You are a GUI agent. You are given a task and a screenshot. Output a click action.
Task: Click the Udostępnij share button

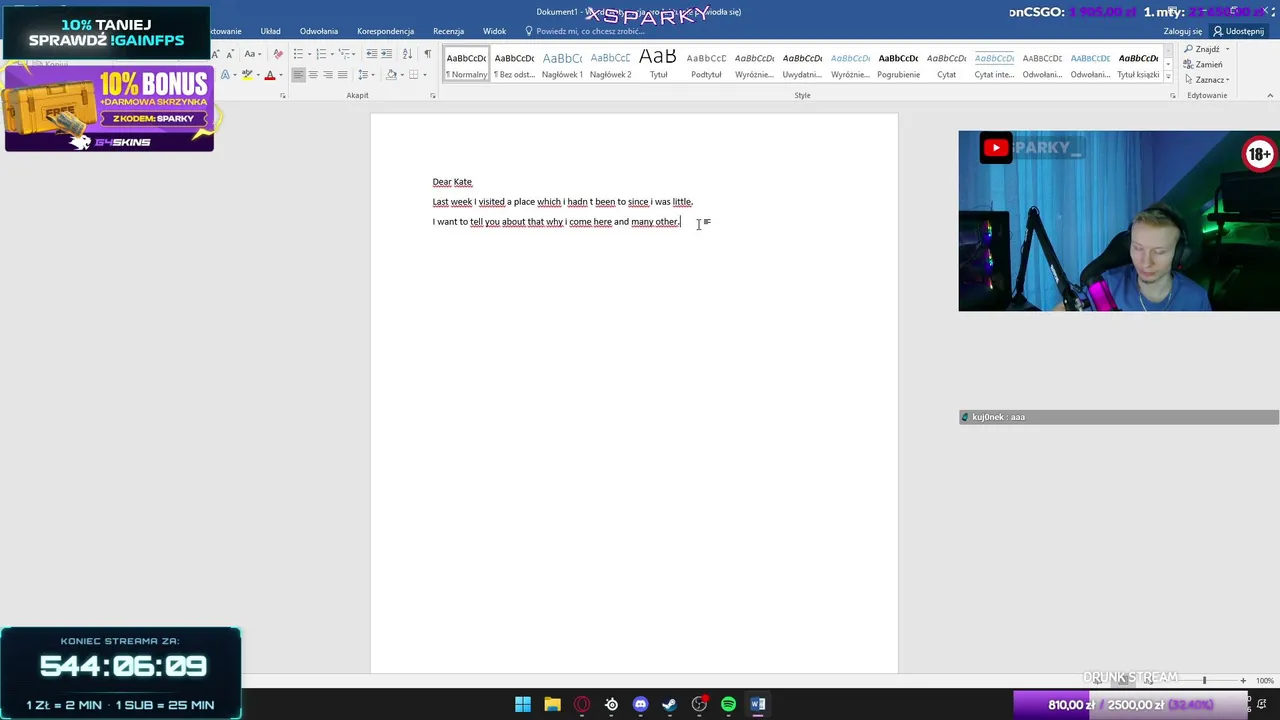click(1238, 31)
